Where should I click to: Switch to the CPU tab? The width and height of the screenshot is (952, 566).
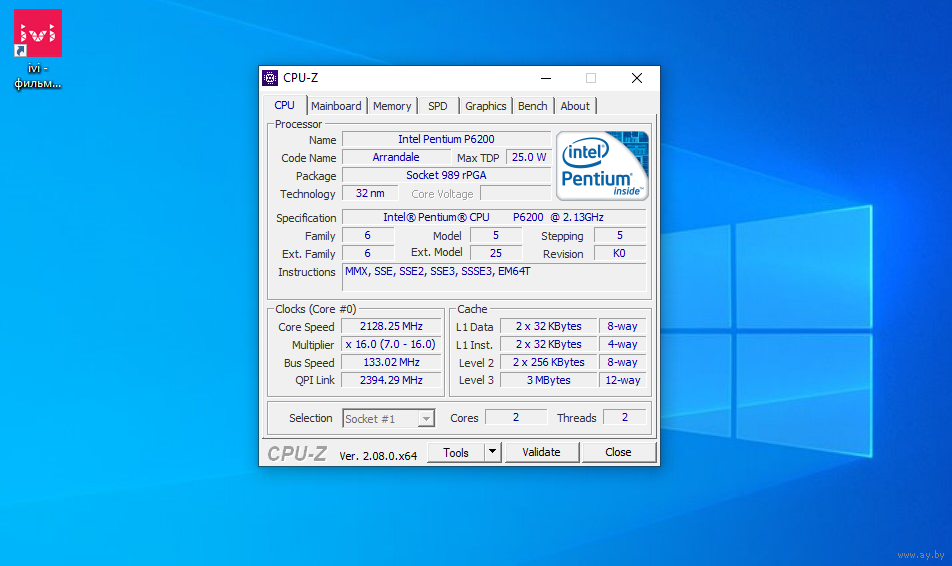click(x=284, y=105)
